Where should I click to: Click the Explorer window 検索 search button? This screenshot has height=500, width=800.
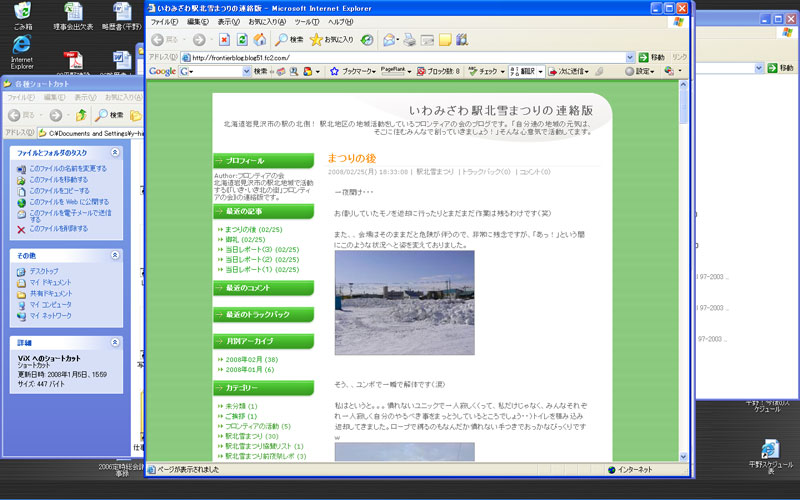[x=110, y=115]
